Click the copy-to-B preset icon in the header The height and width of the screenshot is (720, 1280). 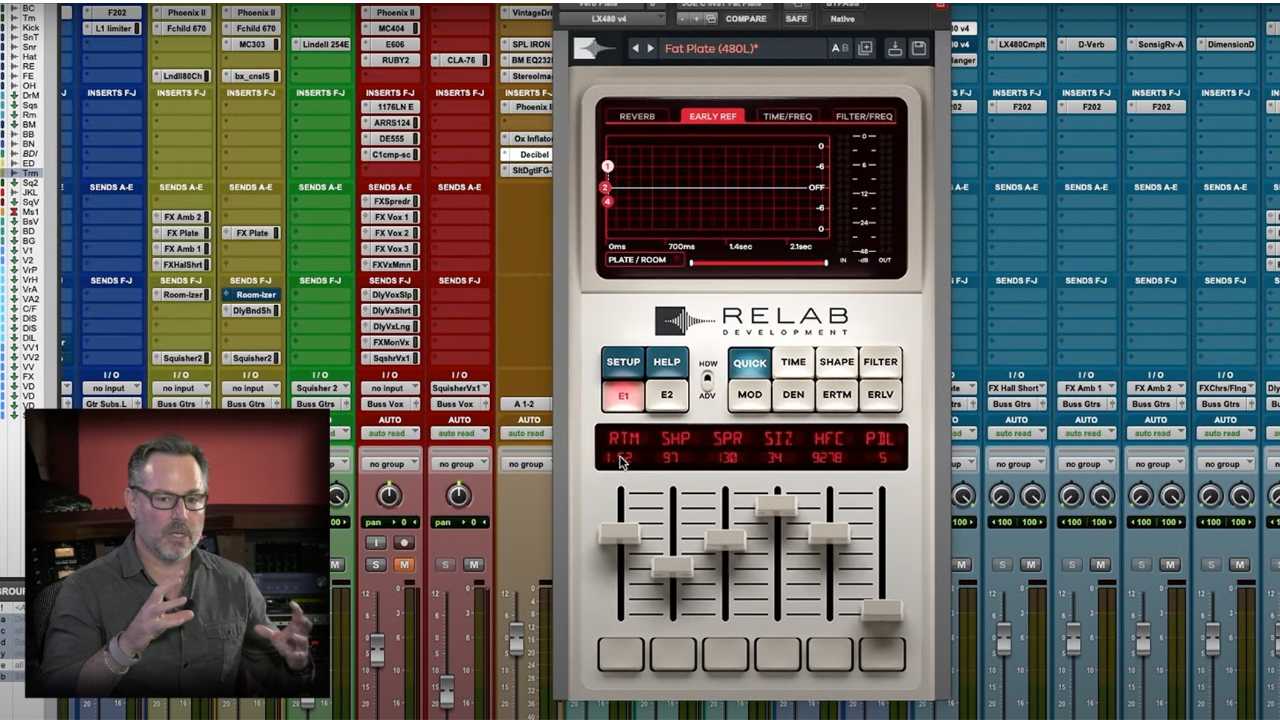[x=865, y=48]
